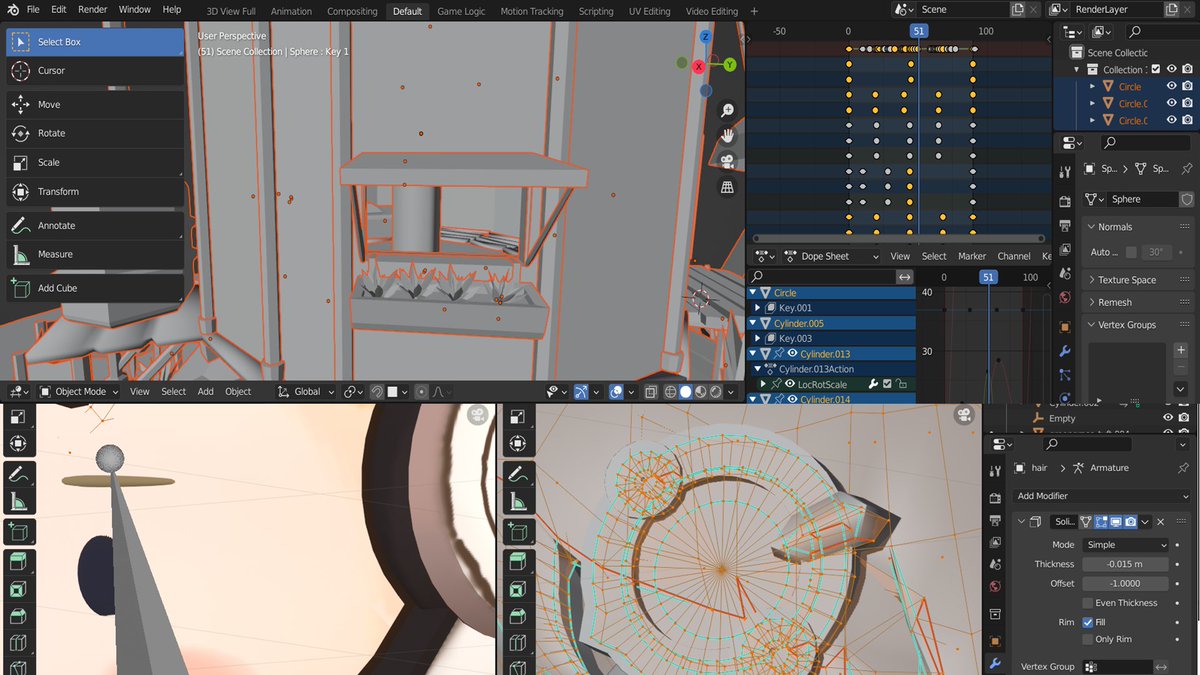This screenshot has height=675, width=1200.
Task: Select the Move tool
Action: [95, 104]
